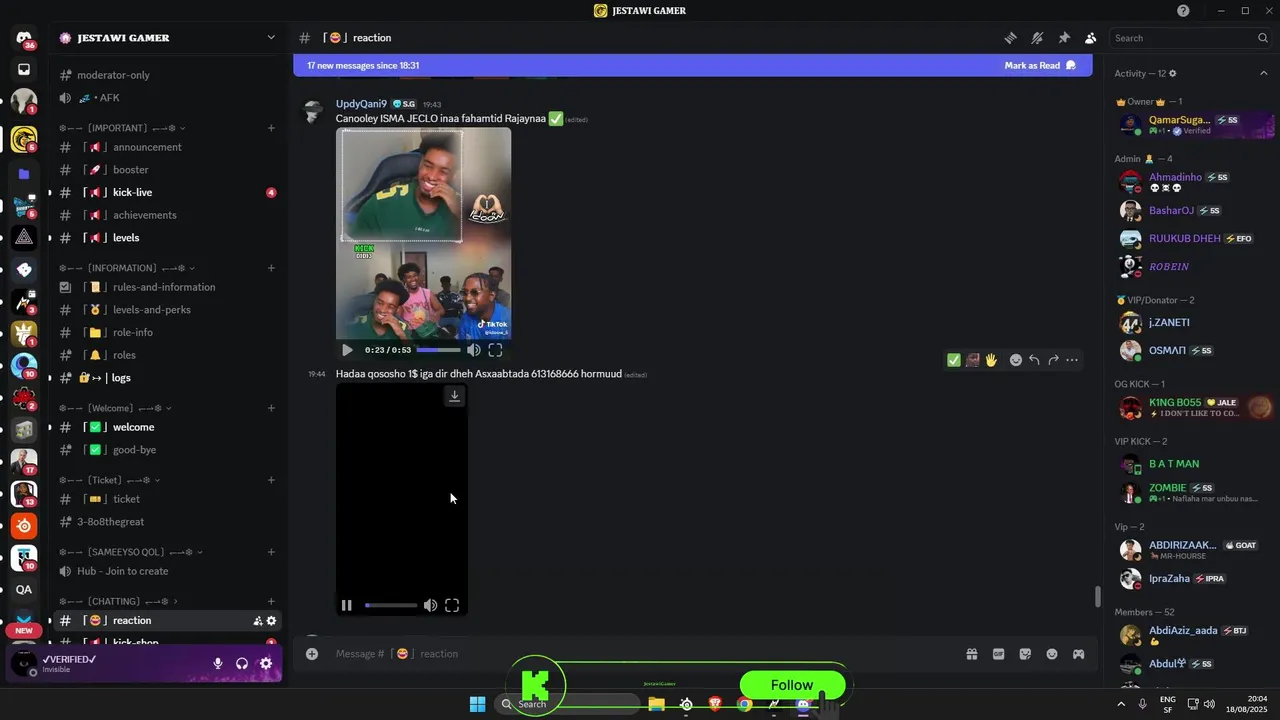
Task: Create channel in IMPORTANT category plus
Action: (271, 128)
